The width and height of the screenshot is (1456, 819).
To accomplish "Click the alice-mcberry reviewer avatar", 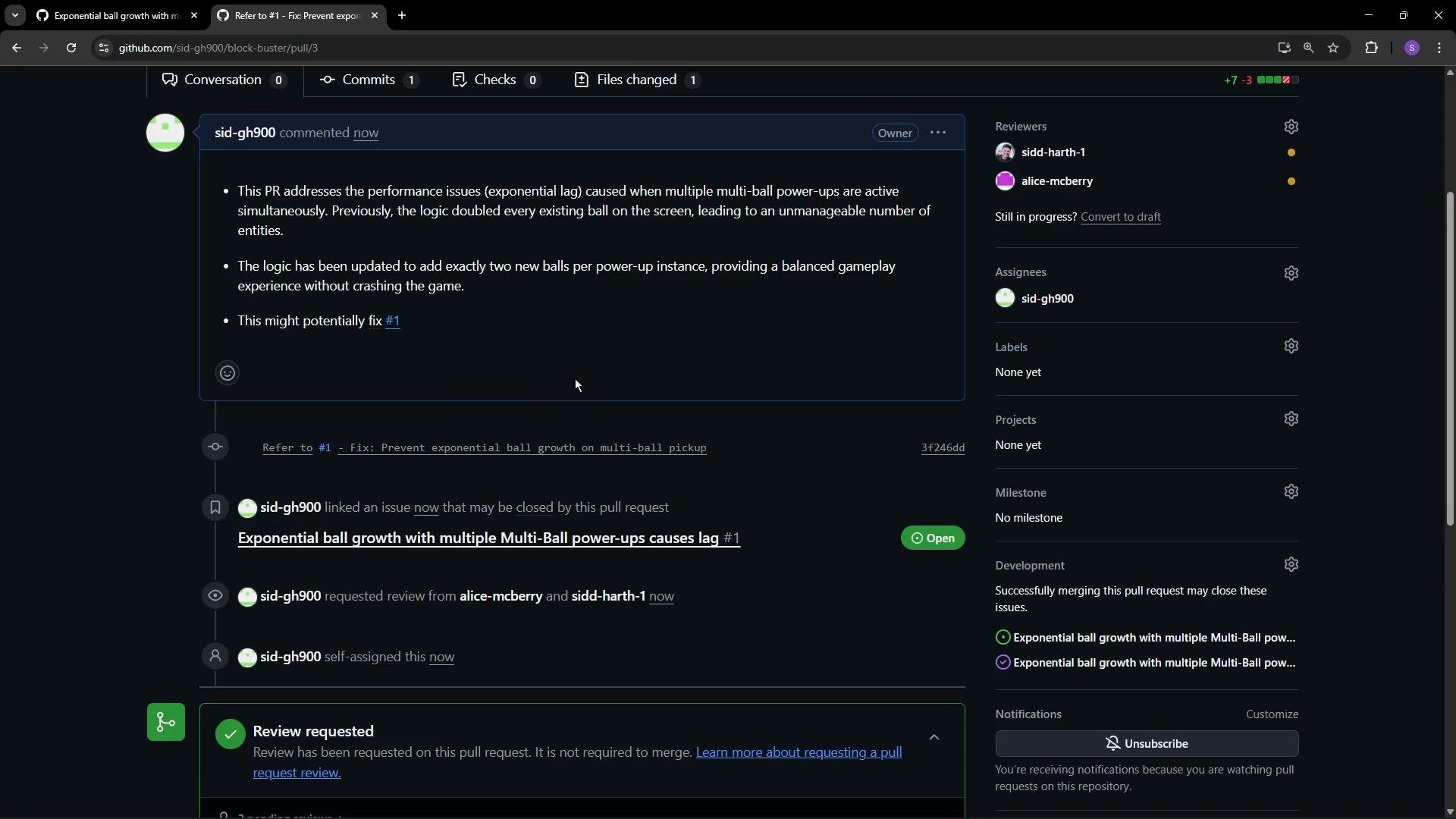I will tap(1005, 181).
